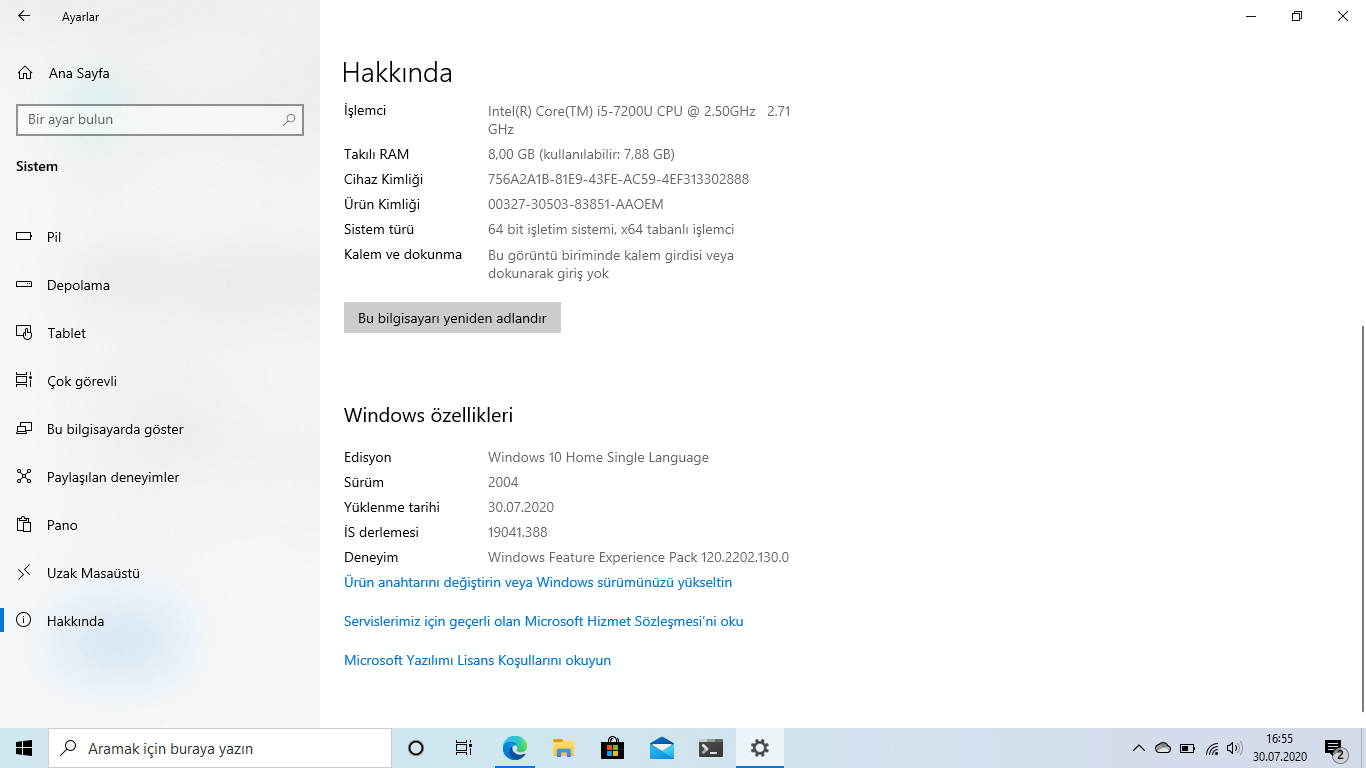The width and height of the screenshot is (1366, 768).
Task: Open the volume speaker tray icon
Action: [x=1234, y=748]
